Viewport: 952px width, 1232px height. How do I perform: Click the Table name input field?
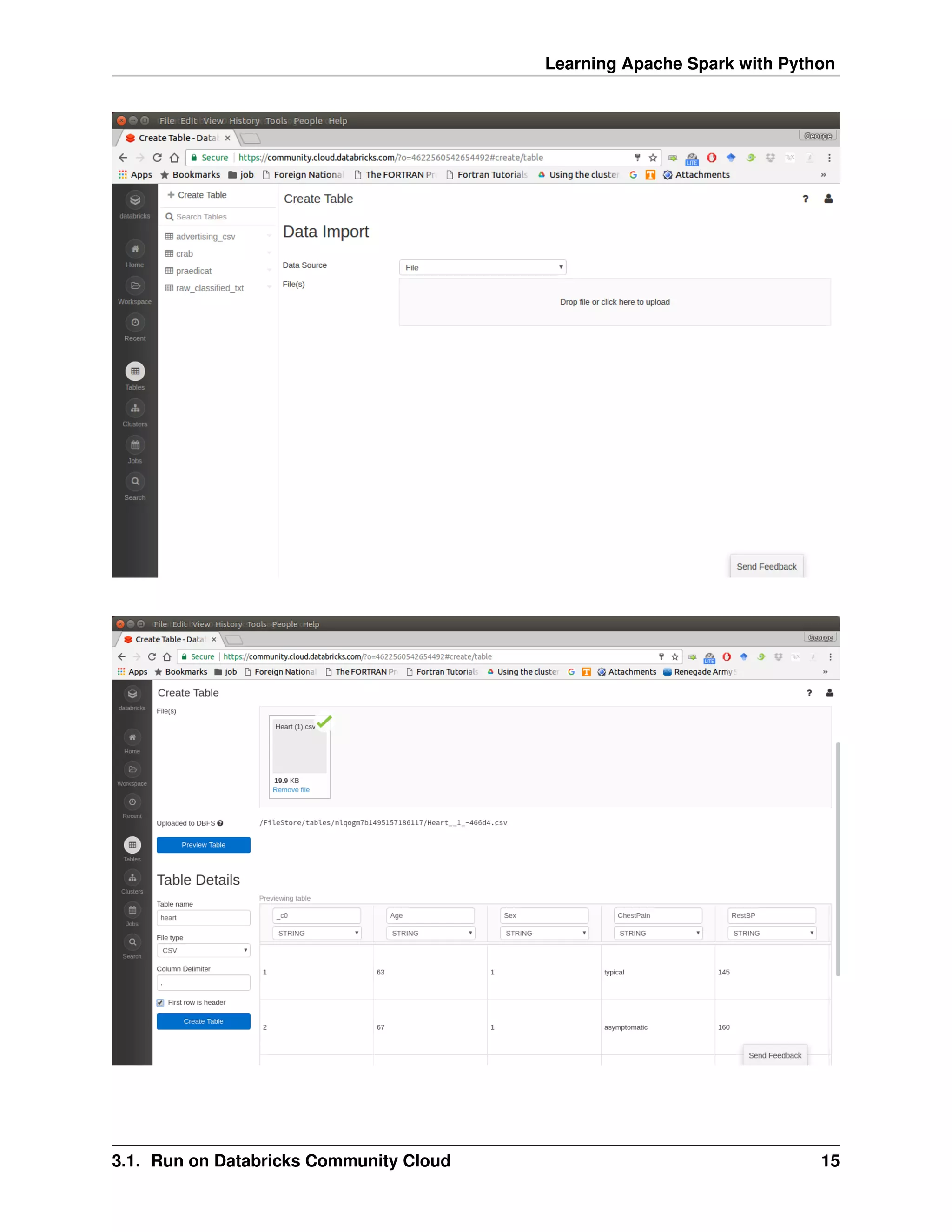point(203,918)
